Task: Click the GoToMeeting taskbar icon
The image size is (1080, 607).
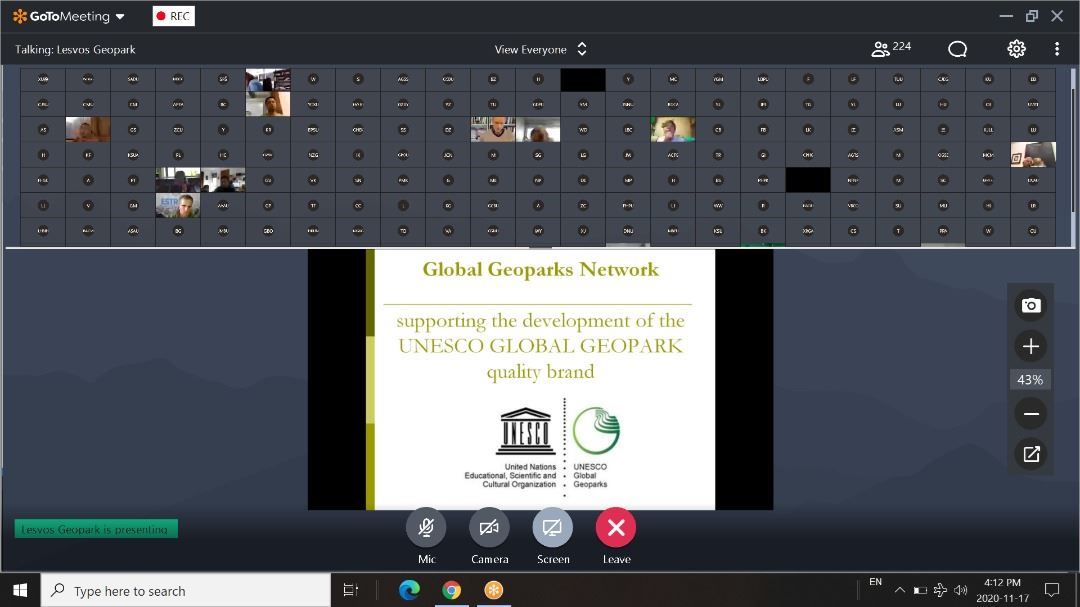Action: 494,590
